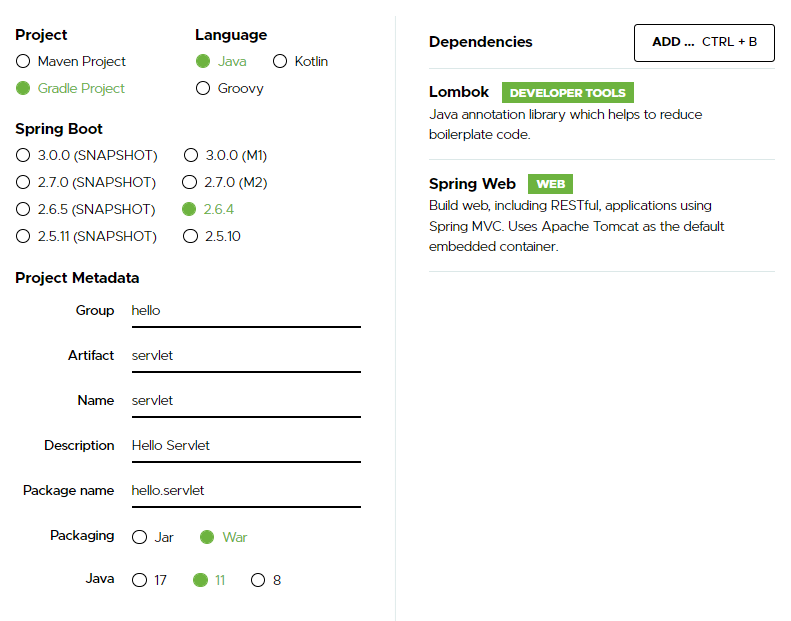Edit the Package name input field
This screenshot has width=791, height=621.
(x=246, y=491)
